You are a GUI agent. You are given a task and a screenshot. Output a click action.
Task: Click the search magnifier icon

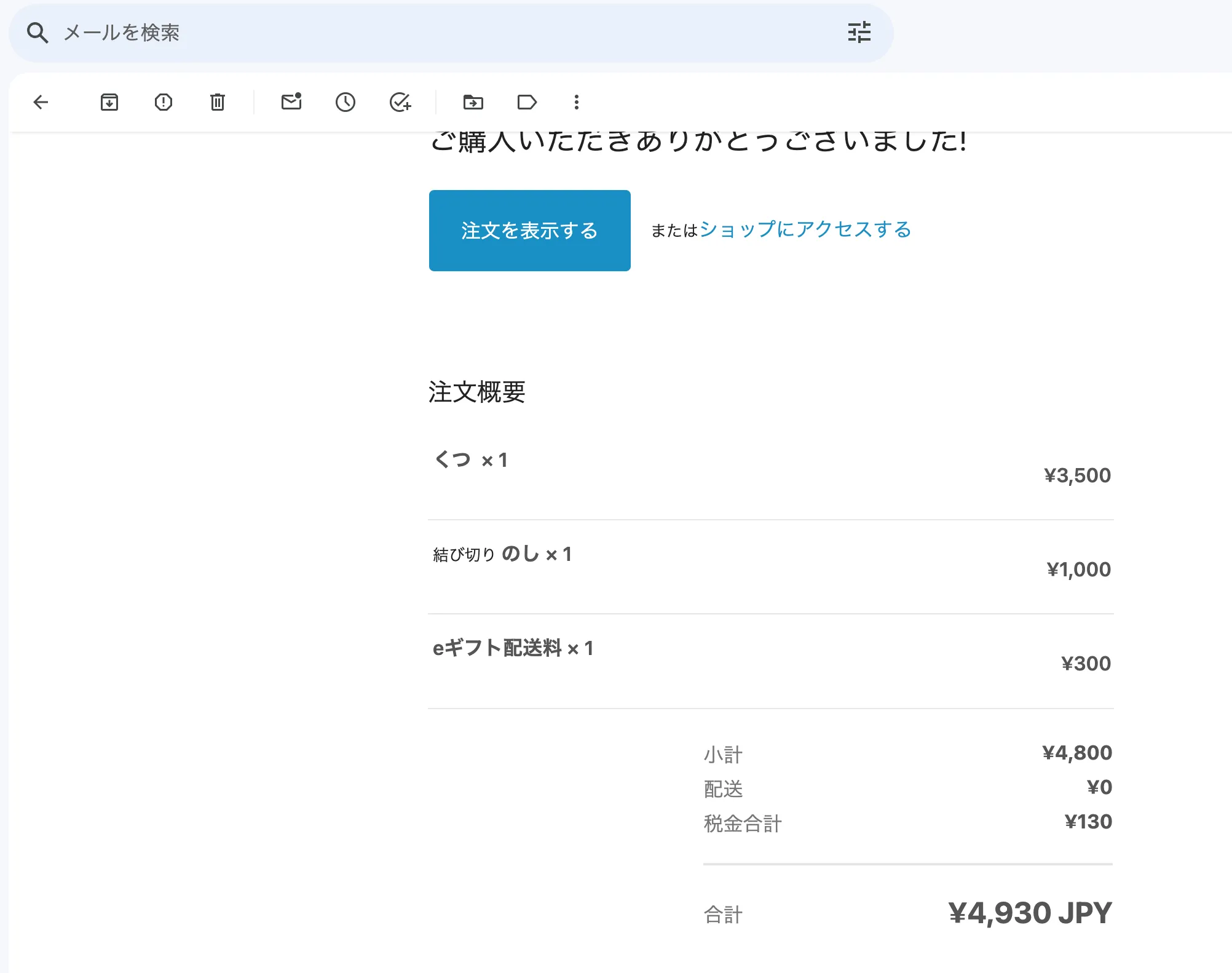pos(38,33)
